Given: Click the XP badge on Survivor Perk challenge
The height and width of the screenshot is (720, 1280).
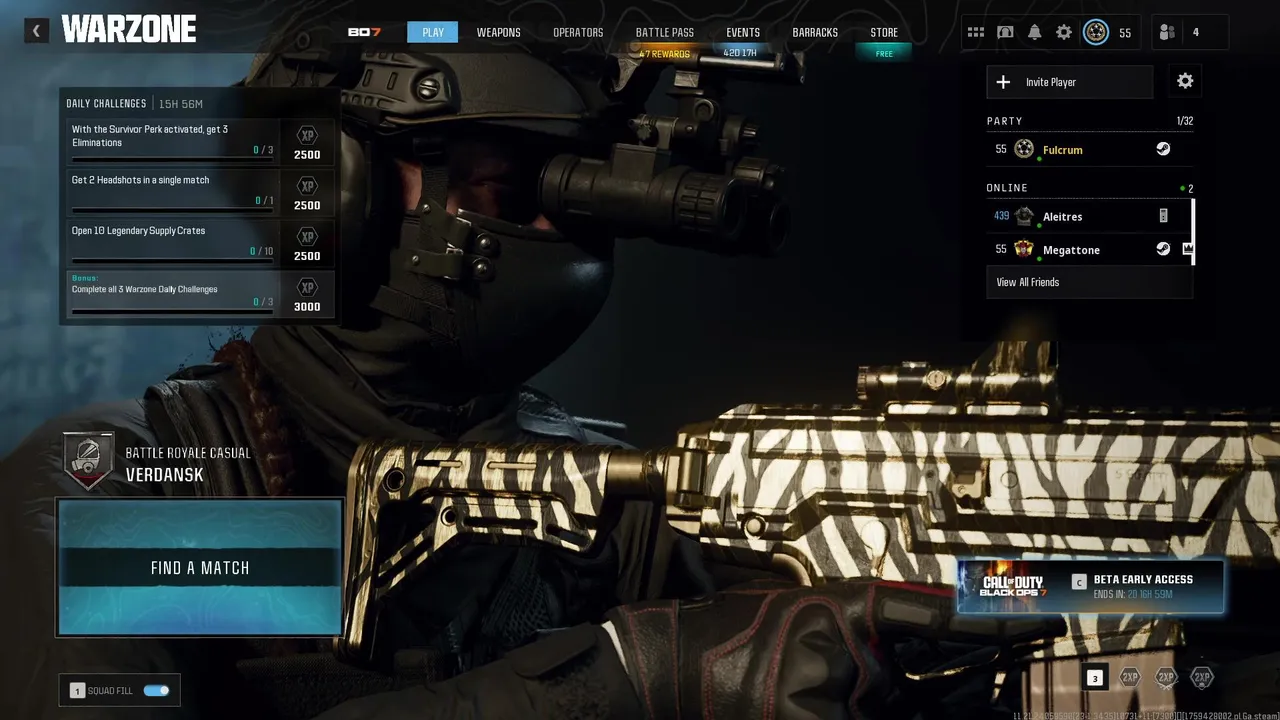Looking at the screenshot, I should coord(307,135).
